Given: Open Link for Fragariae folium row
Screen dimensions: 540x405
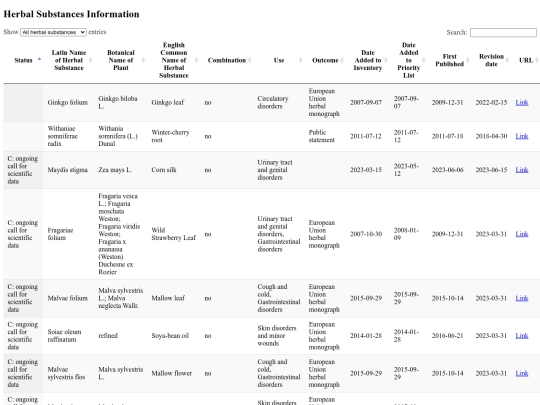Looking at the screenshot, I should tap(522, 234).
